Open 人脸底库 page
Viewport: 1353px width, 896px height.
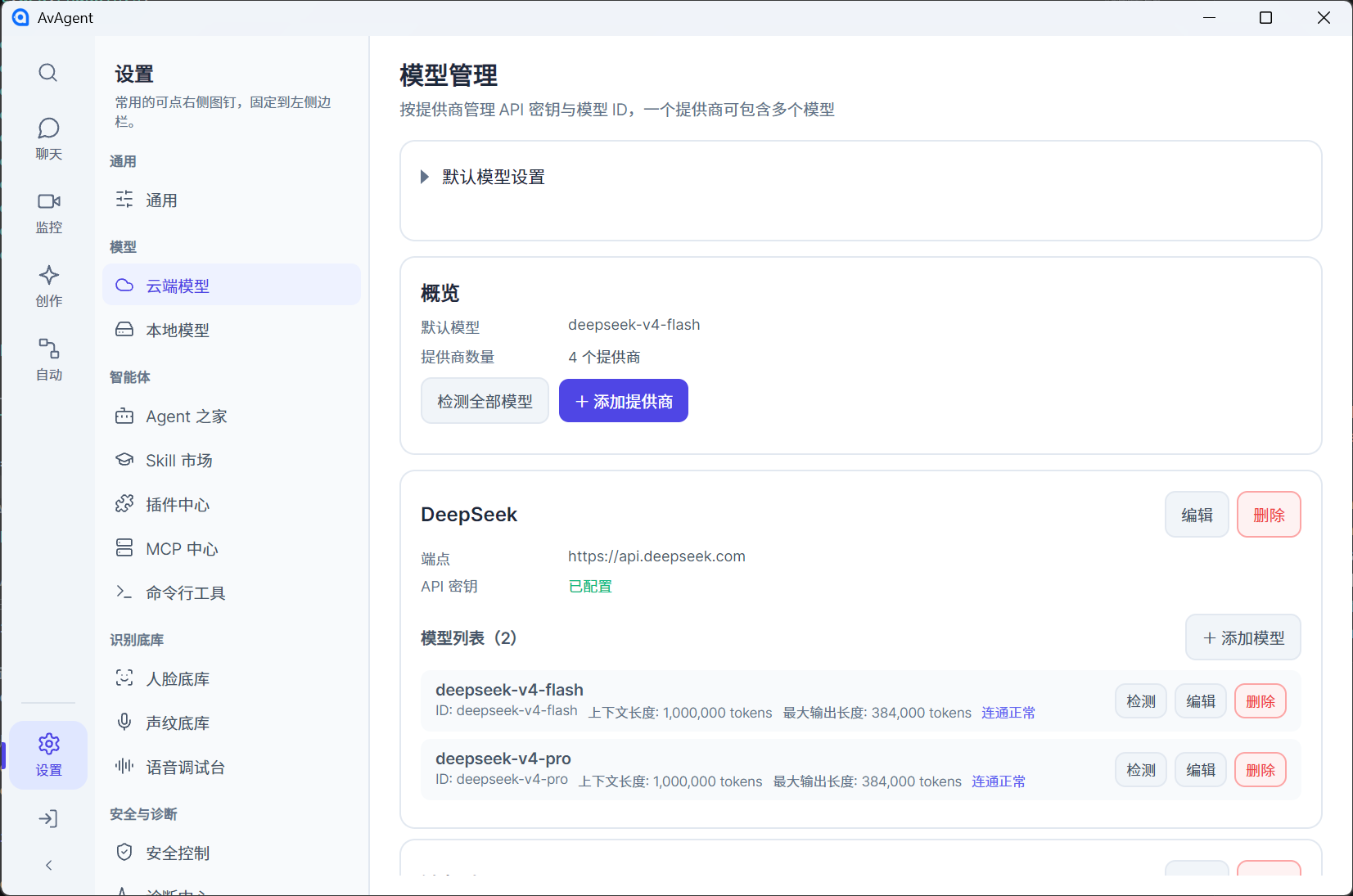232,679
